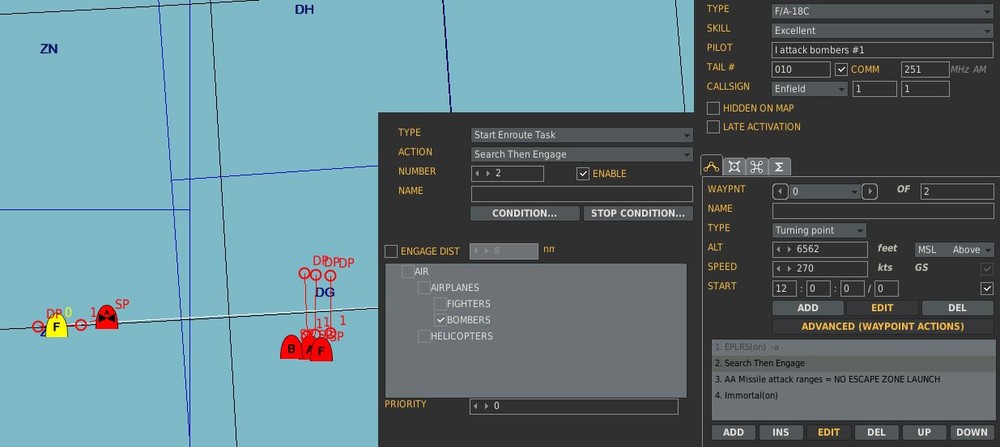Open the tab with the drone-shaped icon
Screen dimensions: 1000x447
(756, 166)
